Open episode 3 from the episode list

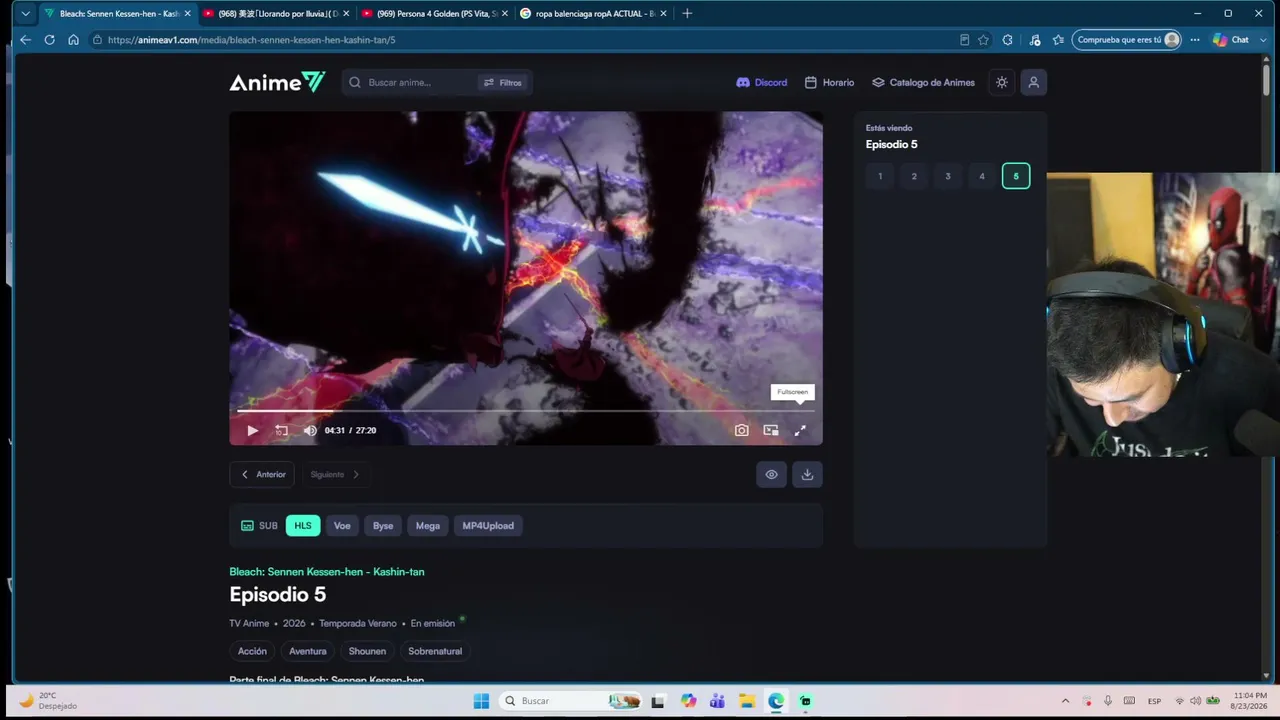[x=948, y=176]
